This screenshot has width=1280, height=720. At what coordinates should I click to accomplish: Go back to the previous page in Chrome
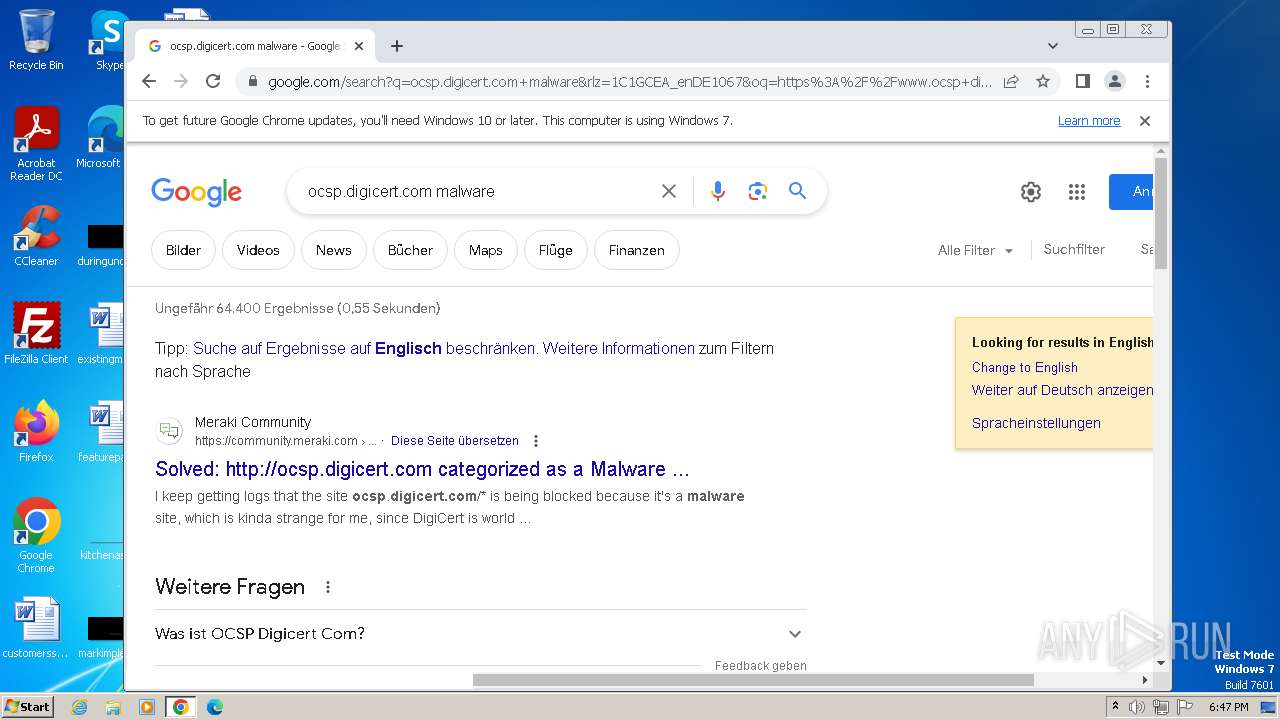click(149, 81)
